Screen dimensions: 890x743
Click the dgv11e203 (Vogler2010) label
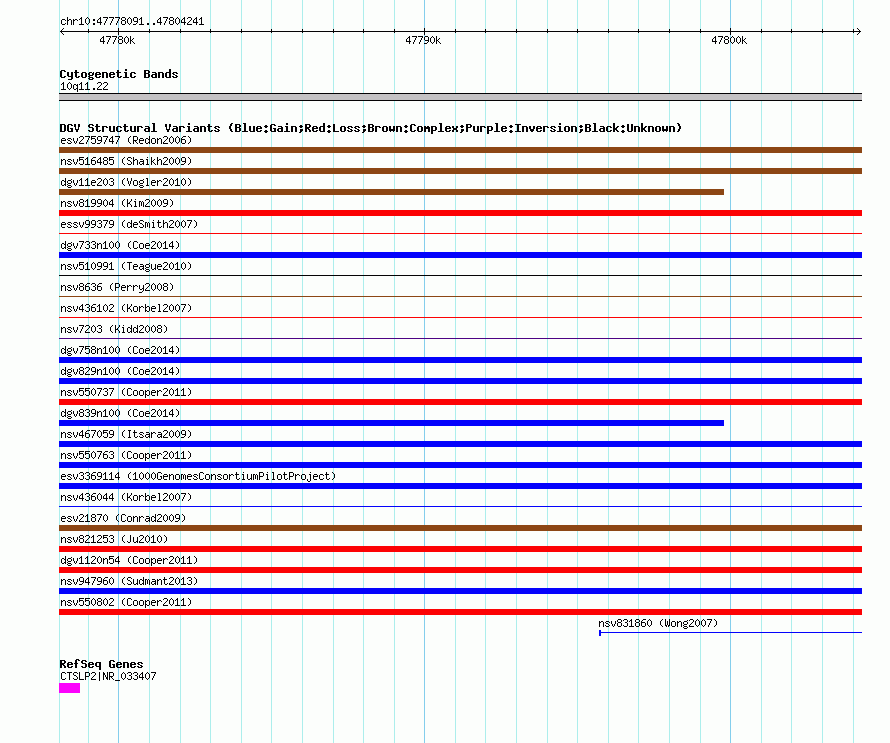pos(126,182)
